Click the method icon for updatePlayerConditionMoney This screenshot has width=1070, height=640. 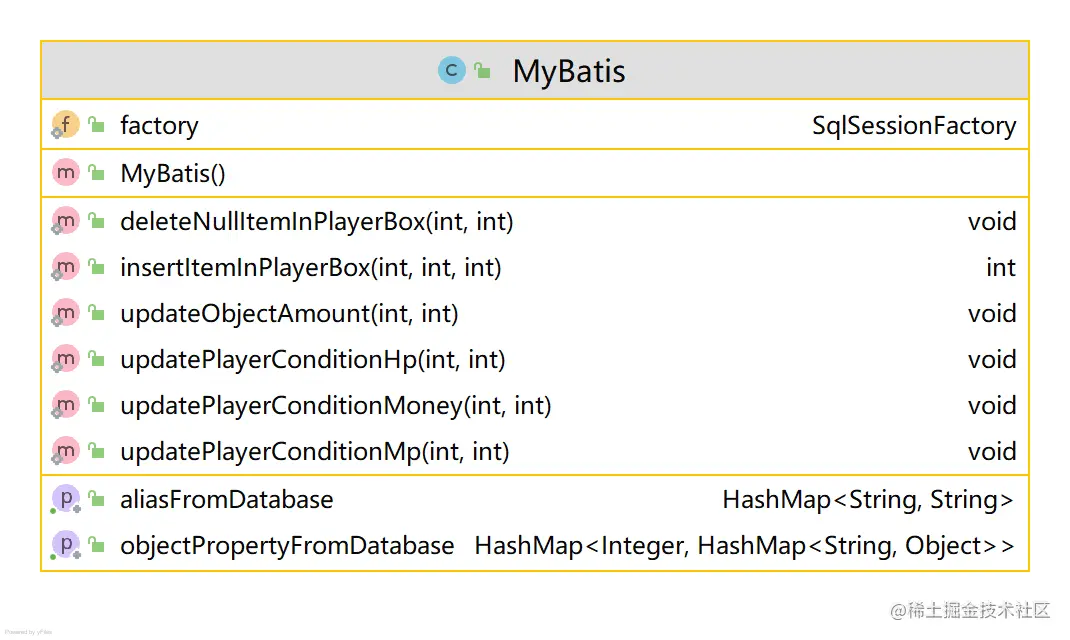[66, 405]
